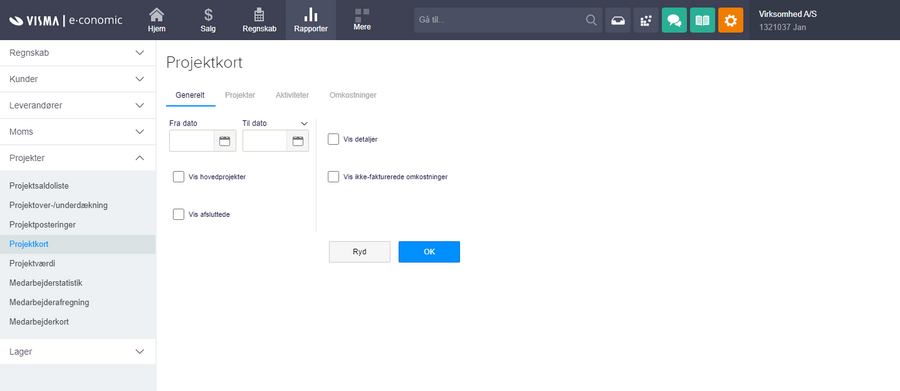
Task: Open Salg section with dollar icon
Action: 208,20
